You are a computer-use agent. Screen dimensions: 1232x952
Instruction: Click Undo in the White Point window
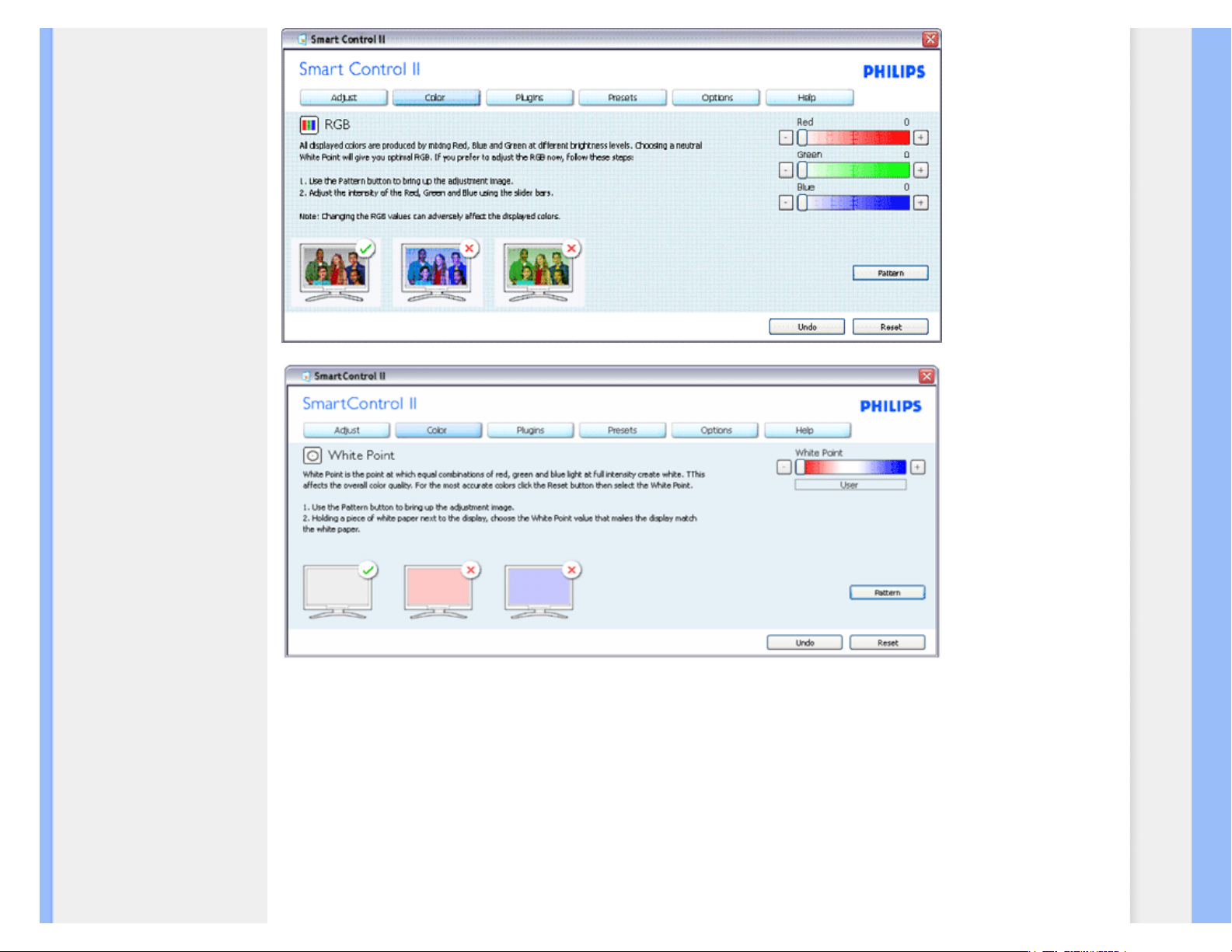coord(804,643)
